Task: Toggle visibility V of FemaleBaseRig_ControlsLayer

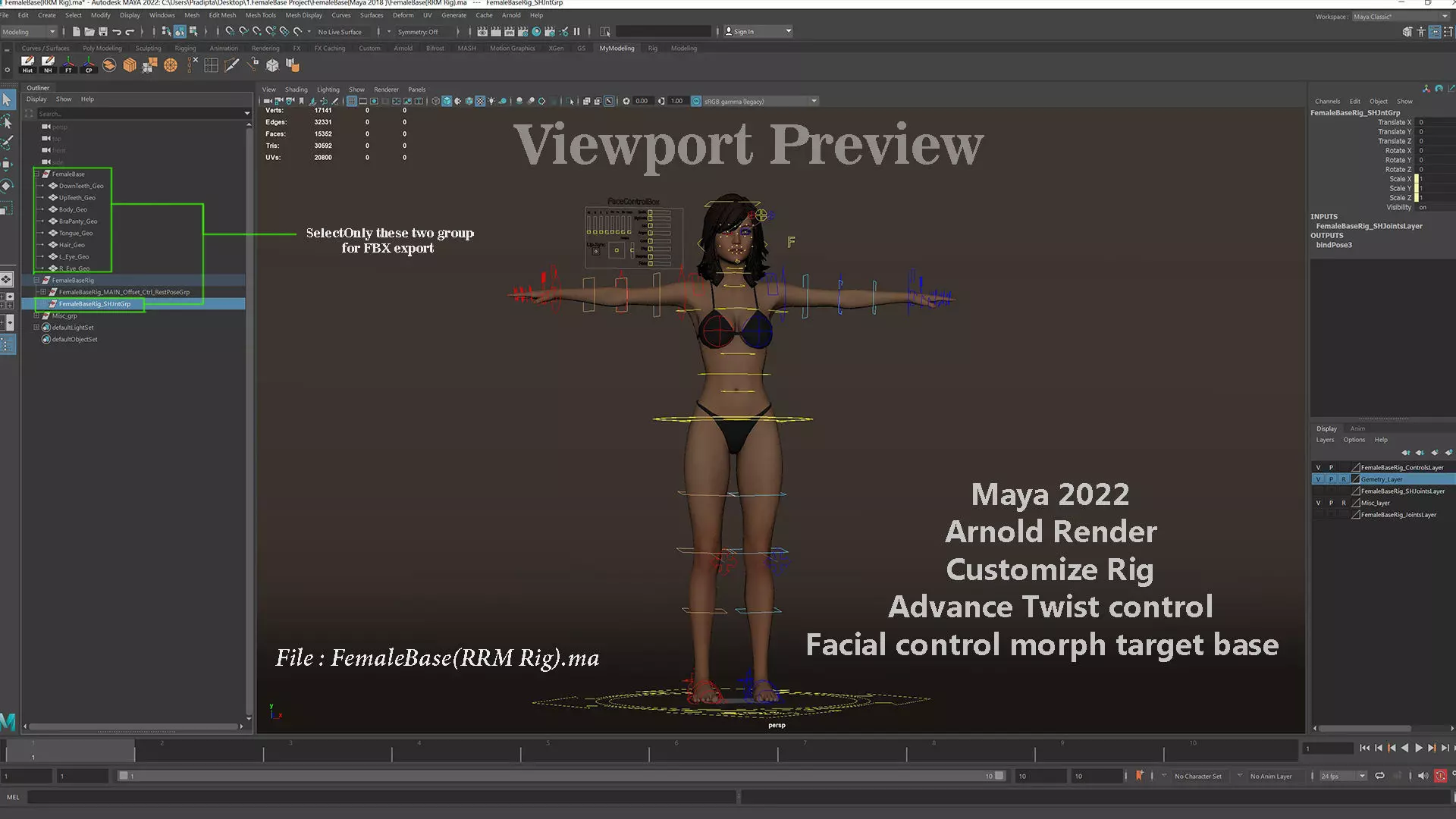Action: point(1318,467)
